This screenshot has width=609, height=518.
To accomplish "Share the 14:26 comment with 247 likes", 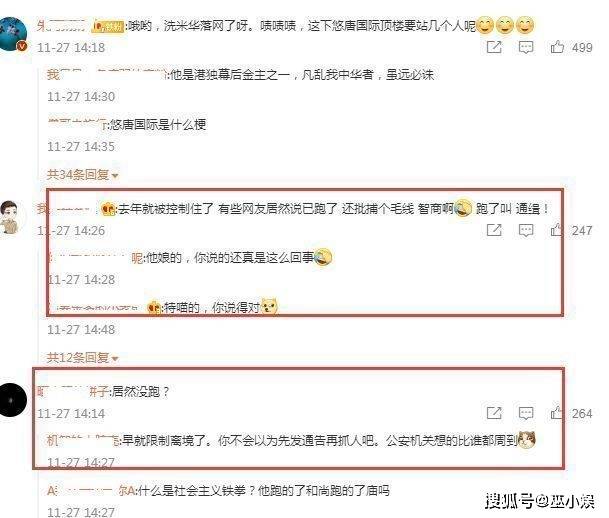I will click(x=494, y=230).
